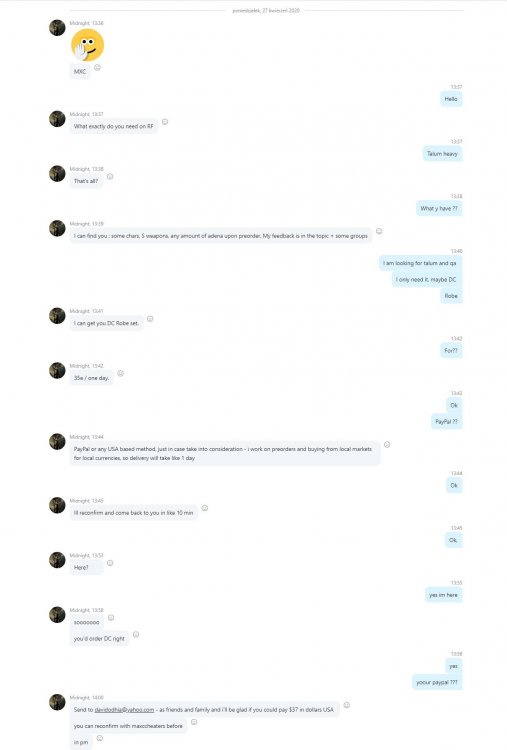This screenshot has width=507, height=750.
Task: Click the 'yoour paypal ???' sent message
Action: (437, 683)
